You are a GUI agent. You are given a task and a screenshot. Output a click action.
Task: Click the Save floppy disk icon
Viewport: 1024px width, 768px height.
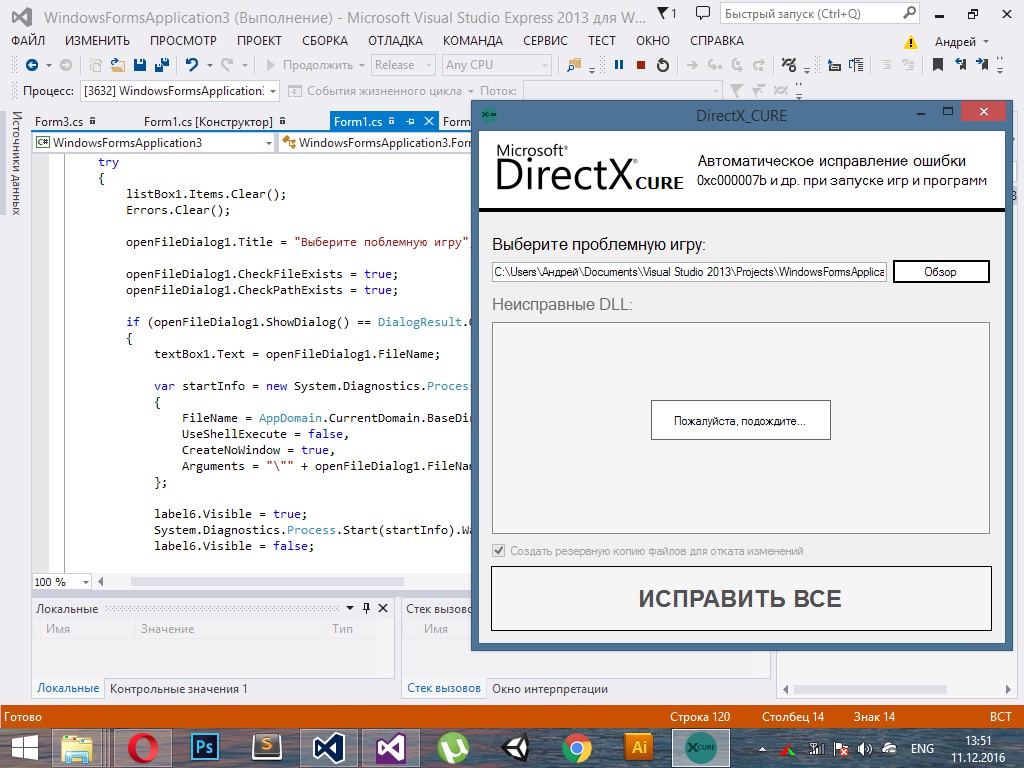140,65
